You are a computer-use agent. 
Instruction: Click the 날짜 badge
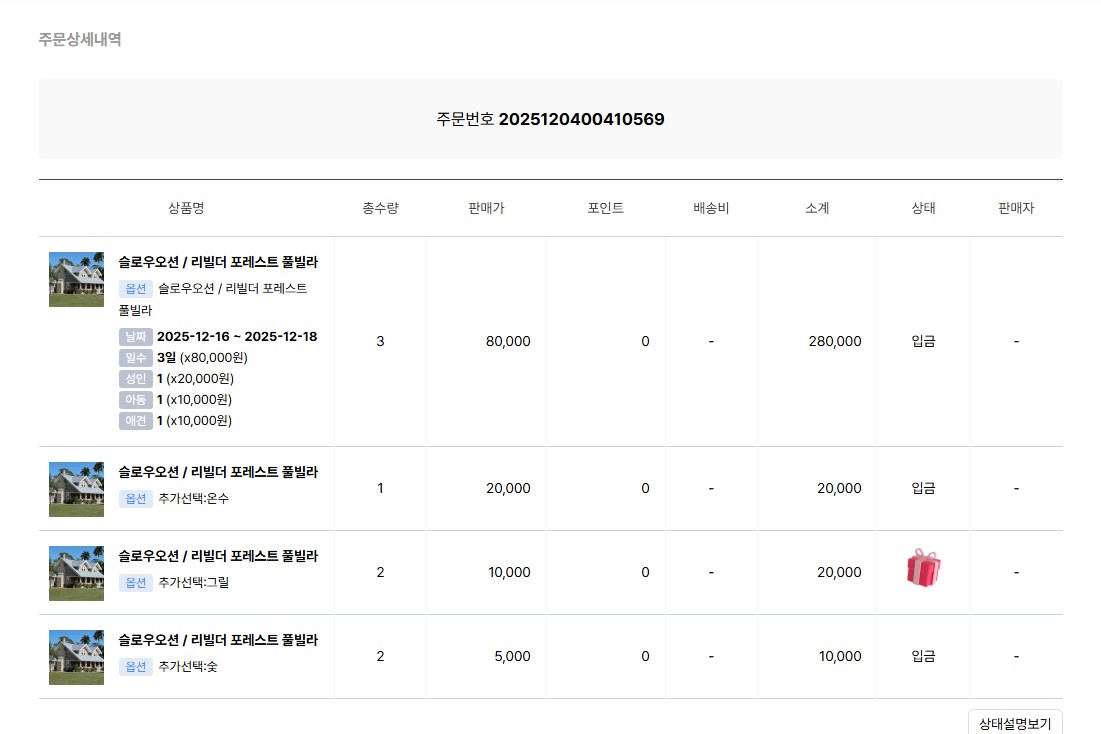tap(135, 337)
